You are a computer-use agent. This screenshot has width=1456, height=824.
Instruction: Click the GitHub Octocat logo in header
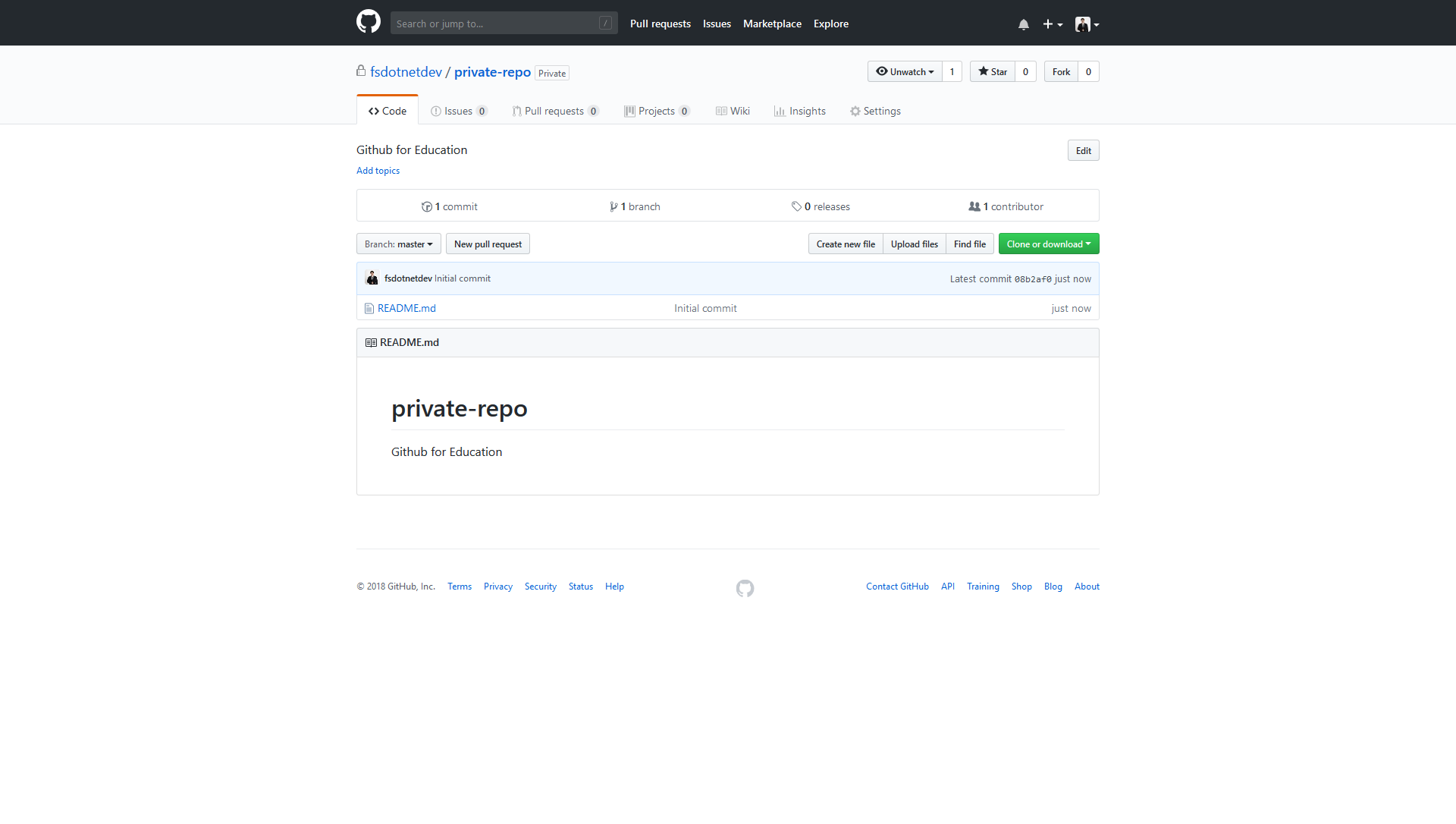369,22
